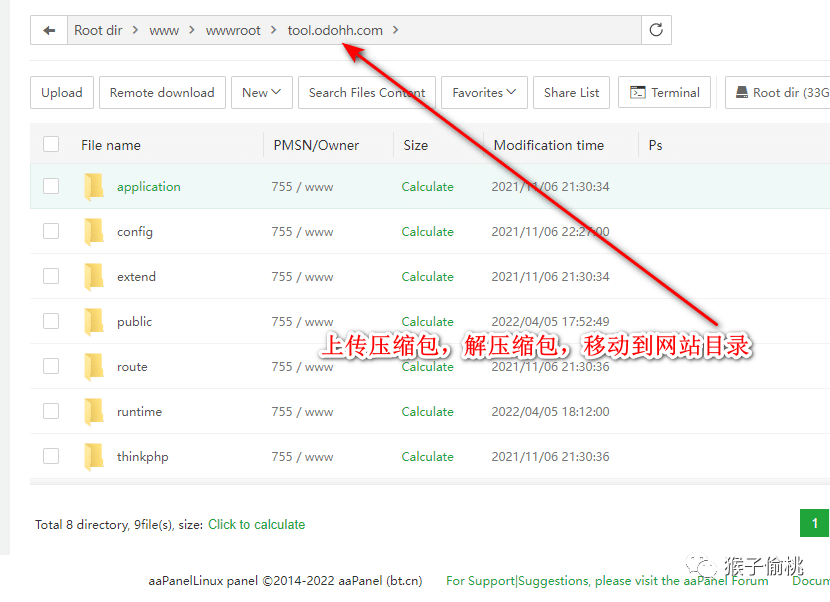Click page number 1 in pagination
The height and width of the screenshot is (602, 830).
click(814, 523)
